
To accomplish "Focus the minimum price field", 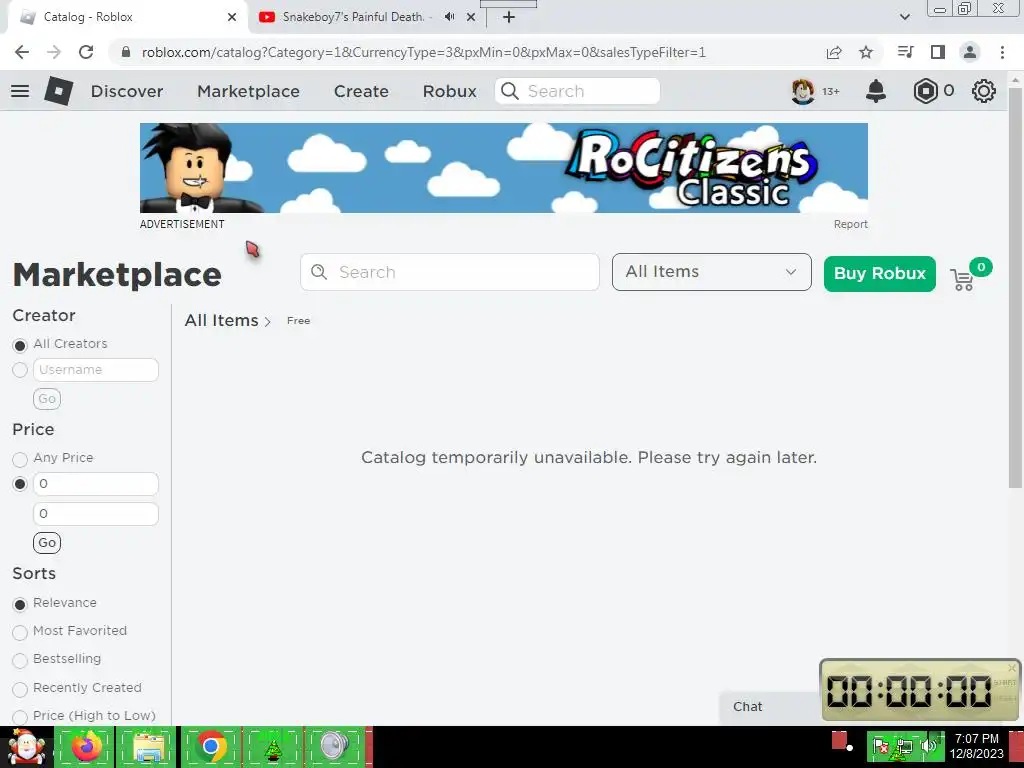I will click(95, 484).
